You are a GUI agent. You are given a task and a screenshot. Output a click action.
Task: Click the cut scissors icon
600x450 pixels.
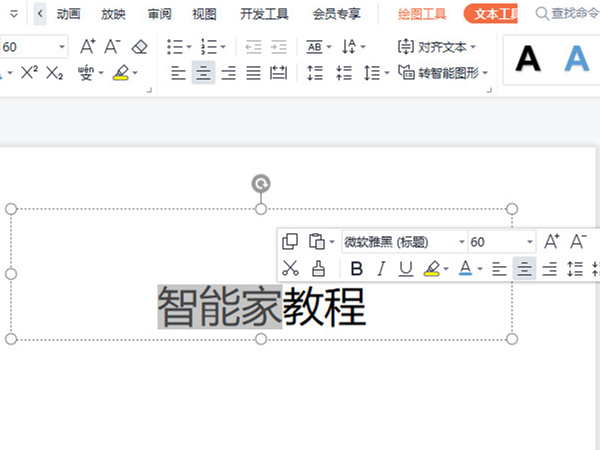coord(290,268)
